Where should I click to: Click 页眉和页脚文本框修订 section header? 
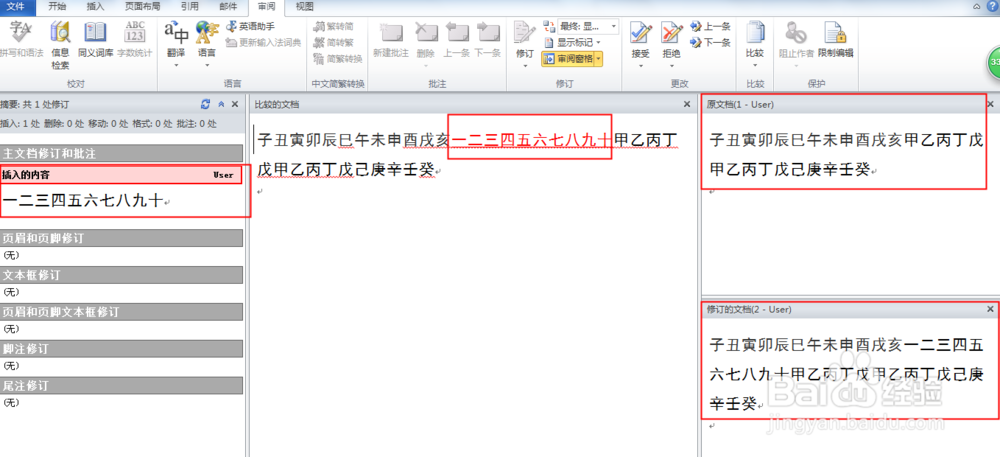[121, 312]
